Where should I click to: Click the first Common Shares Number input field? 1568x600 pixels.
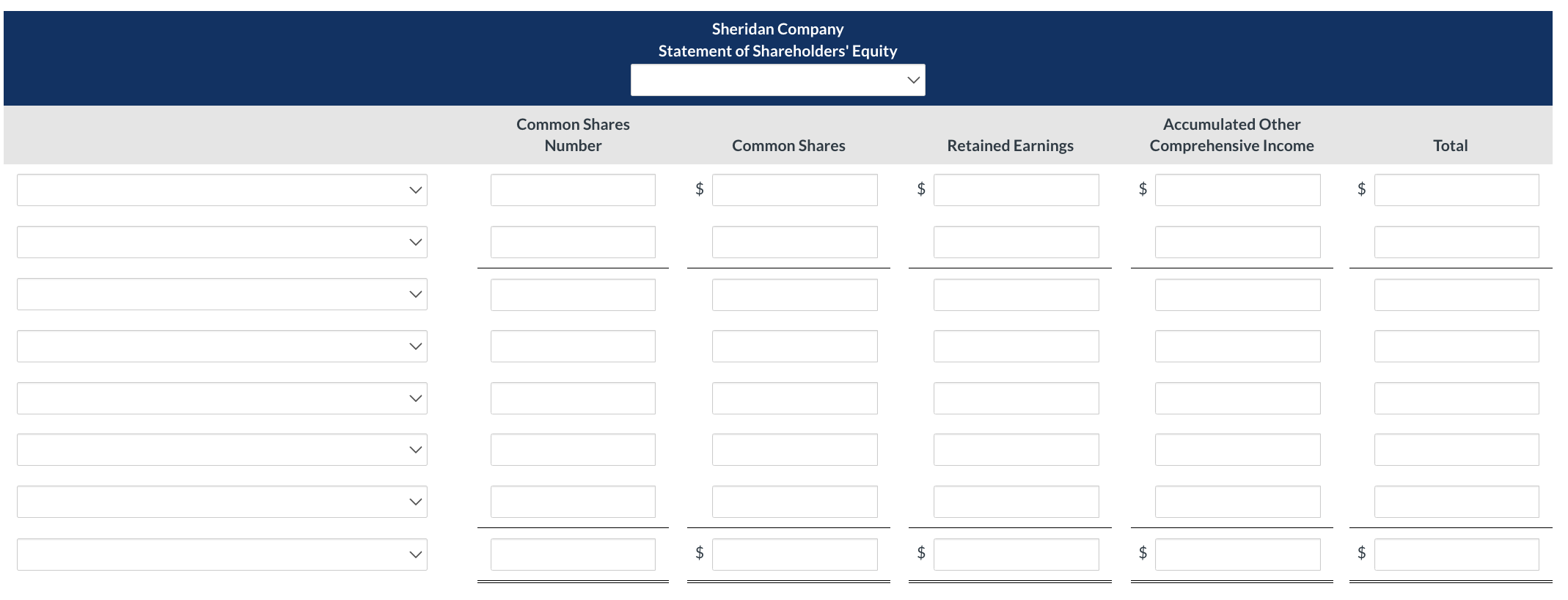(x=572, y=190)
